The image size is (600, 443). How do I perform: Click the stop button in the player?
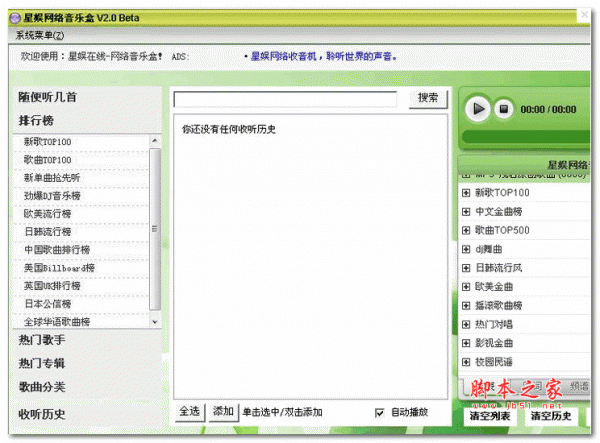[x=504, y=109]
